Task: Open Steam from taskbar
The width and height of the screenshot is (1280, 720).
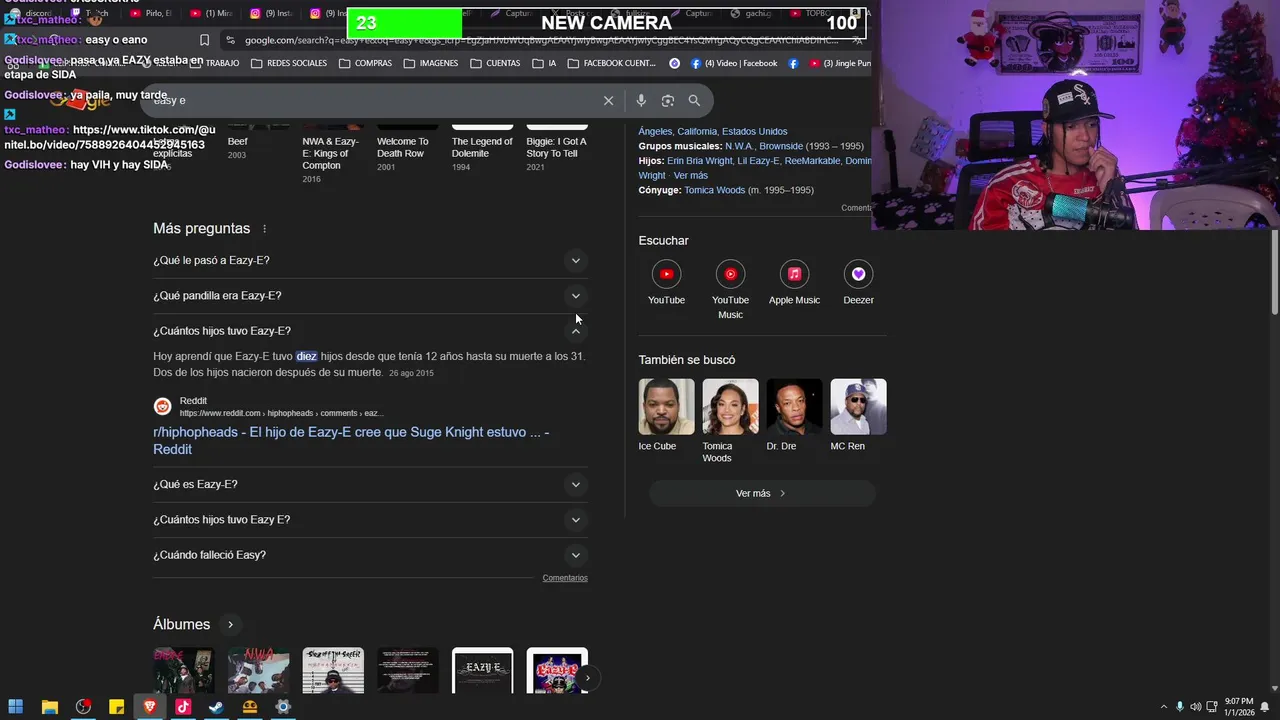Action: pyautogui.click(x=216, y=707)
